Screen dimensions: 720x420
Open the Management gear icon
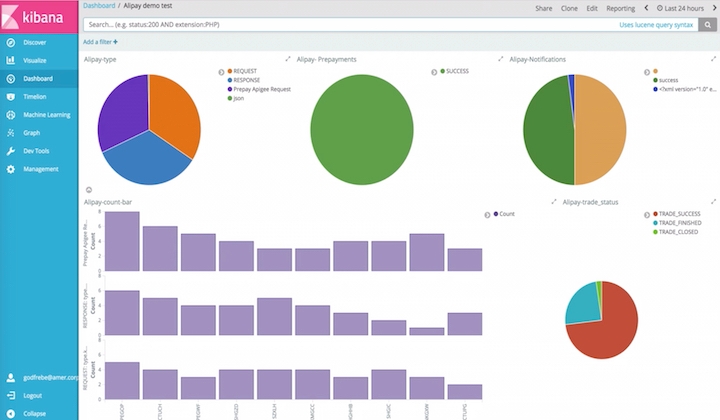11,169
